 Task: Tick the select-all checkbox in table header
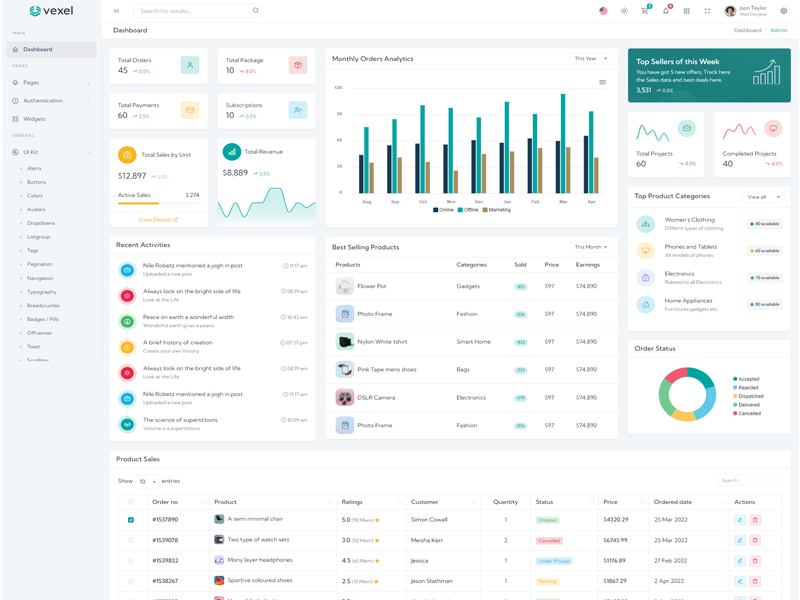131,502
